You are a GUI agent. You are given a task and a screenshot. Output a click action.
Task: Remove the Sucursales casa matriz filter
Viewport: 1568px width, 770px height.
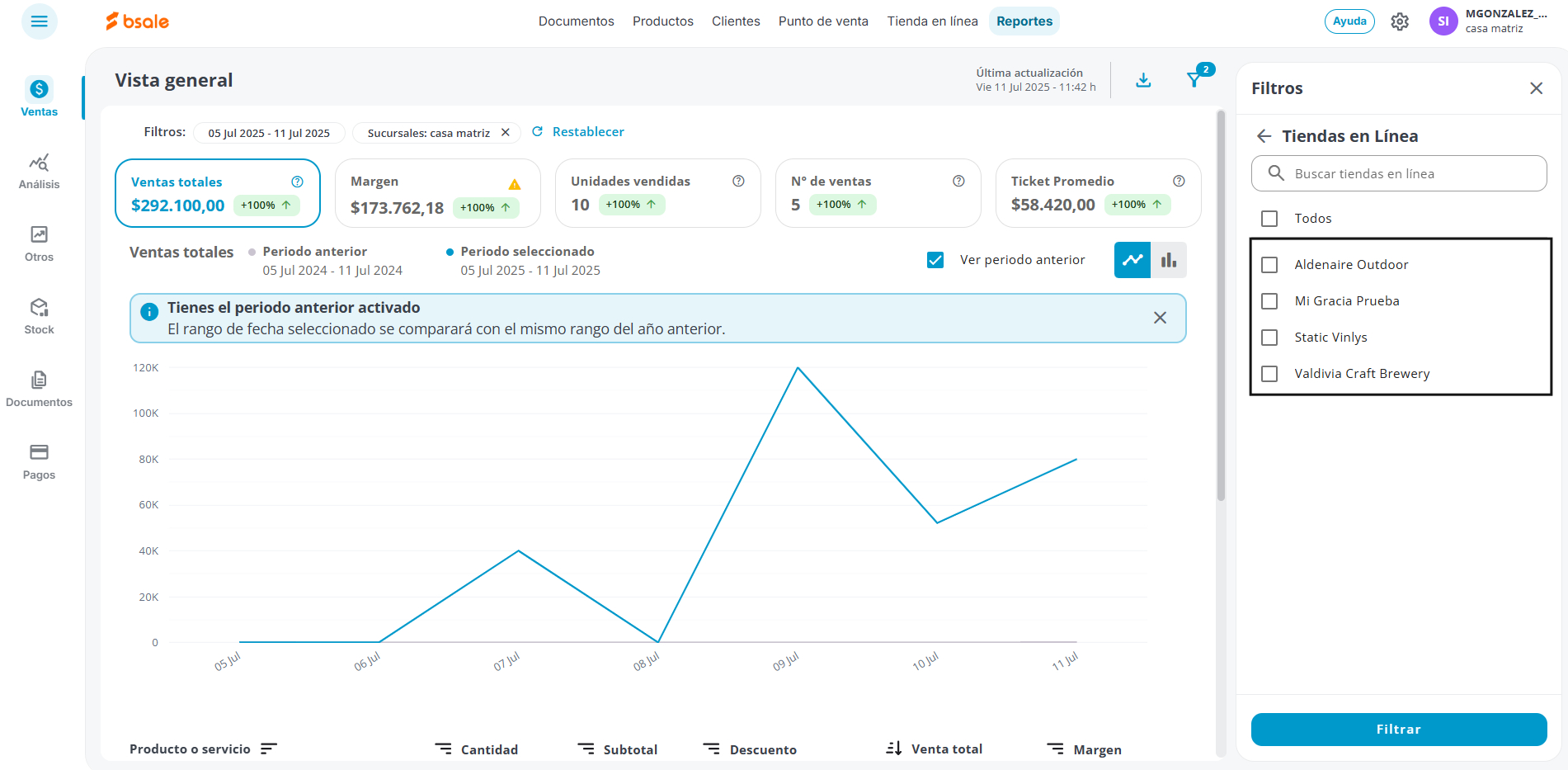click(x=506, y=132)
